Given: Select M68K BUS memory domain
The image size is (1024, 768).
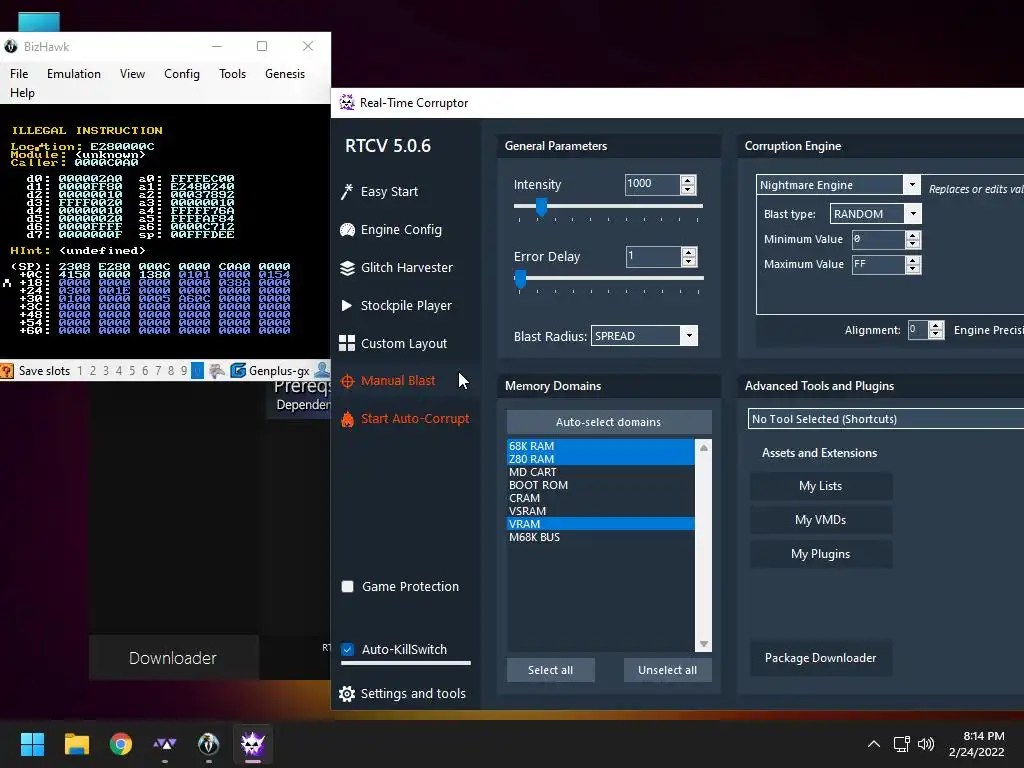Looking at the screenshot, I should coord(600,537).
